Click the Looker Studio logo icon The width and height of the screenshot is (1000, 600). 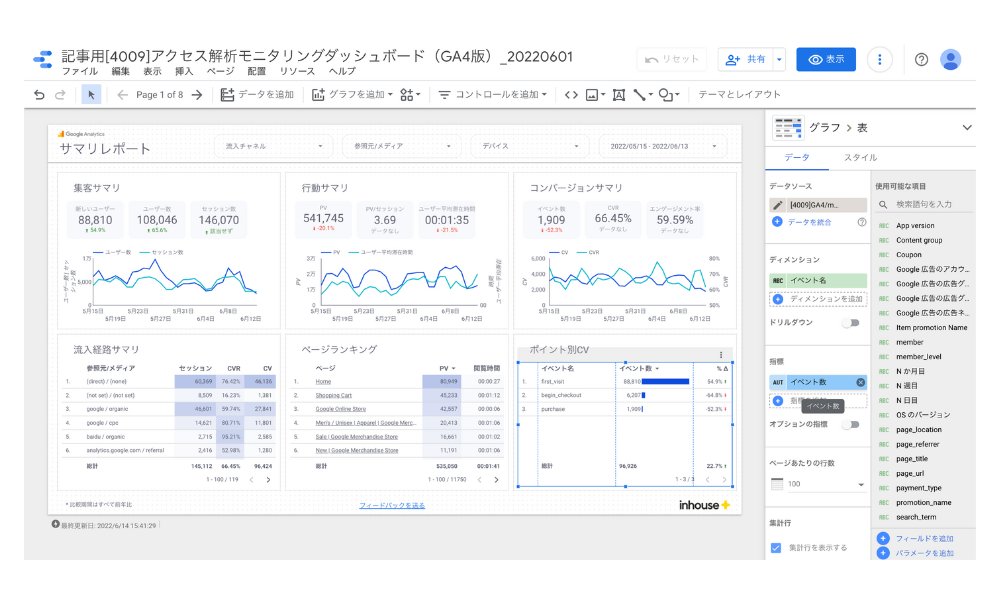coord(43,59)
